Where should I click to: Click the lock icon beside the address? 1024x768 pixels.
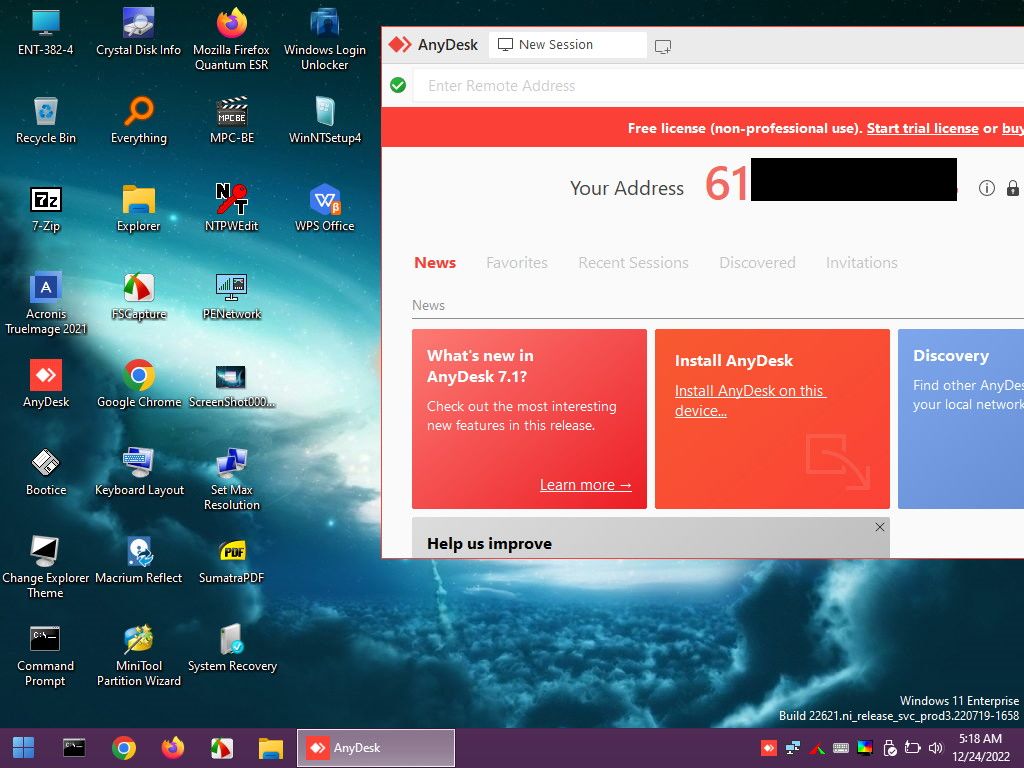(1012, 188)
